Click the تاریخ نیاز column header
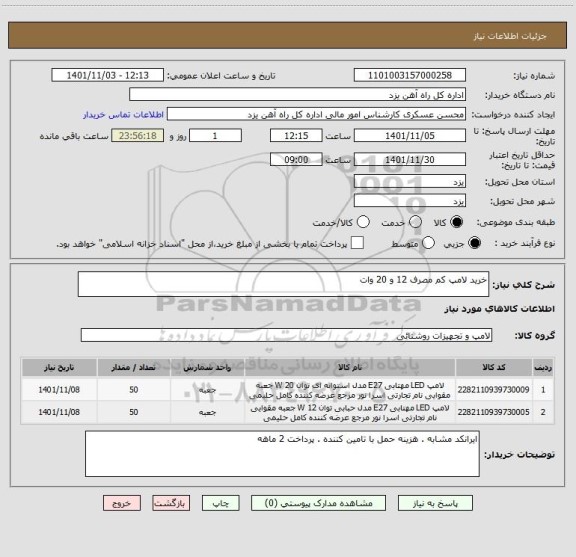The height and width of the screenshot is (557, 576). point(59,367)
